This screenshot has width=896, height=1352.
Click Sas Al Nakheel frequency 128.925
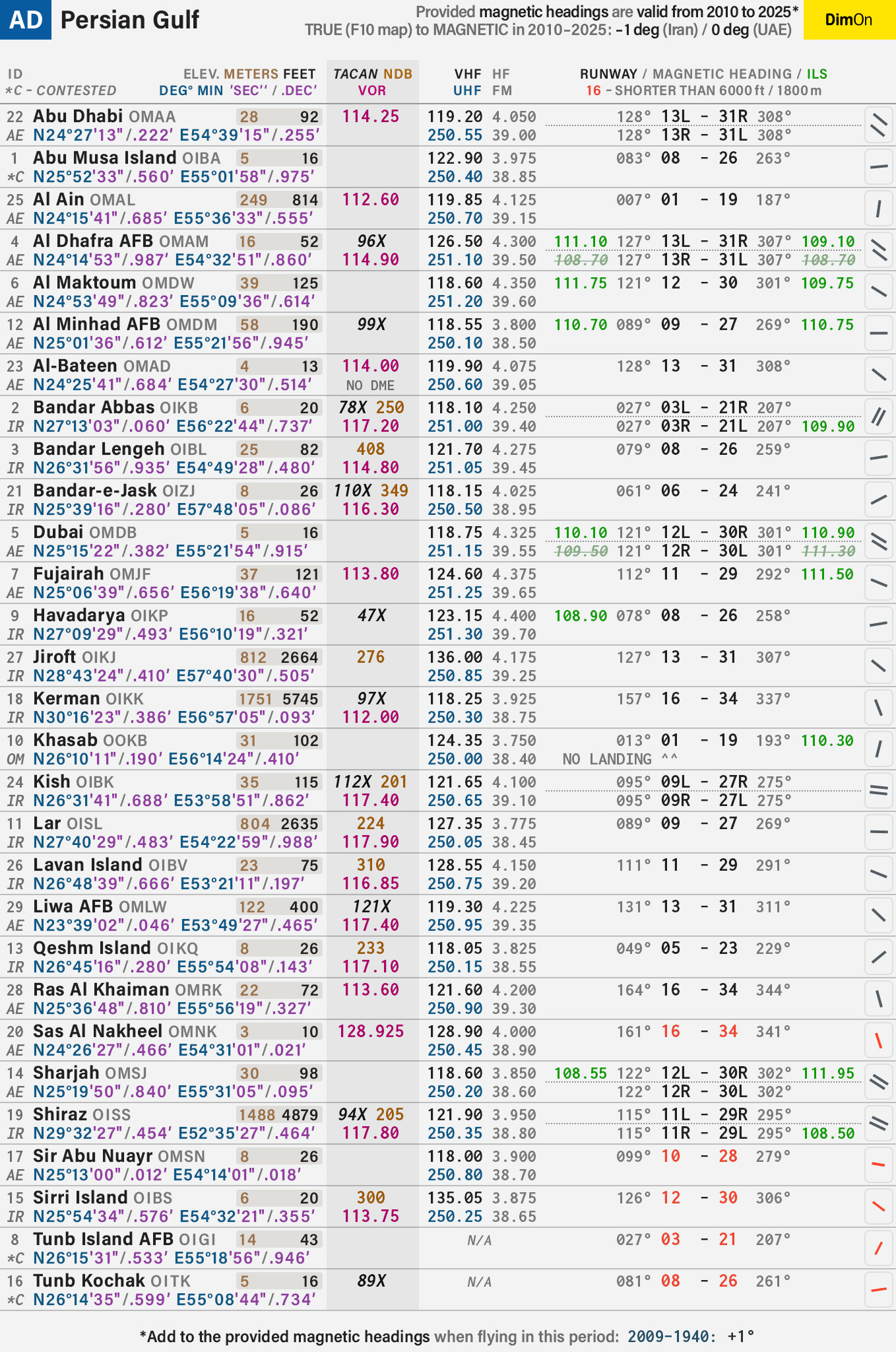(x=371, y=1031)
